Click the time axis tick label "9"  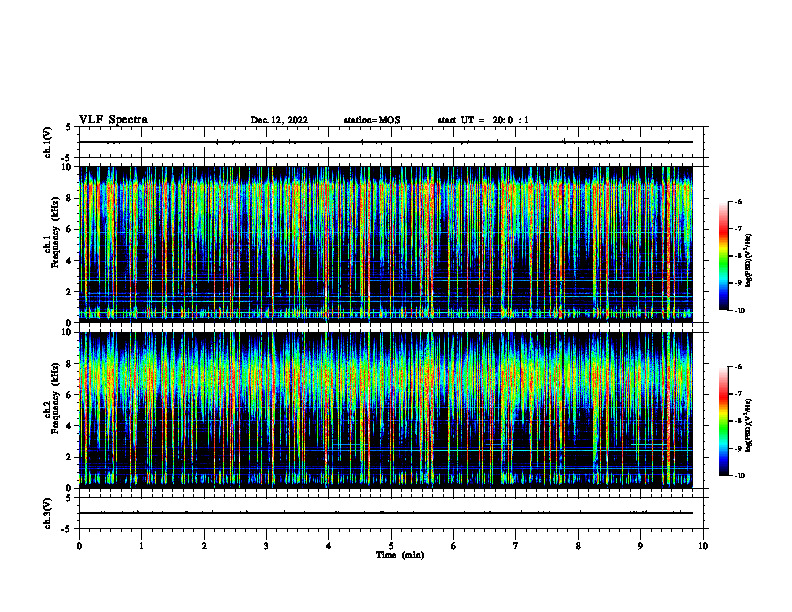coord(640,546)
